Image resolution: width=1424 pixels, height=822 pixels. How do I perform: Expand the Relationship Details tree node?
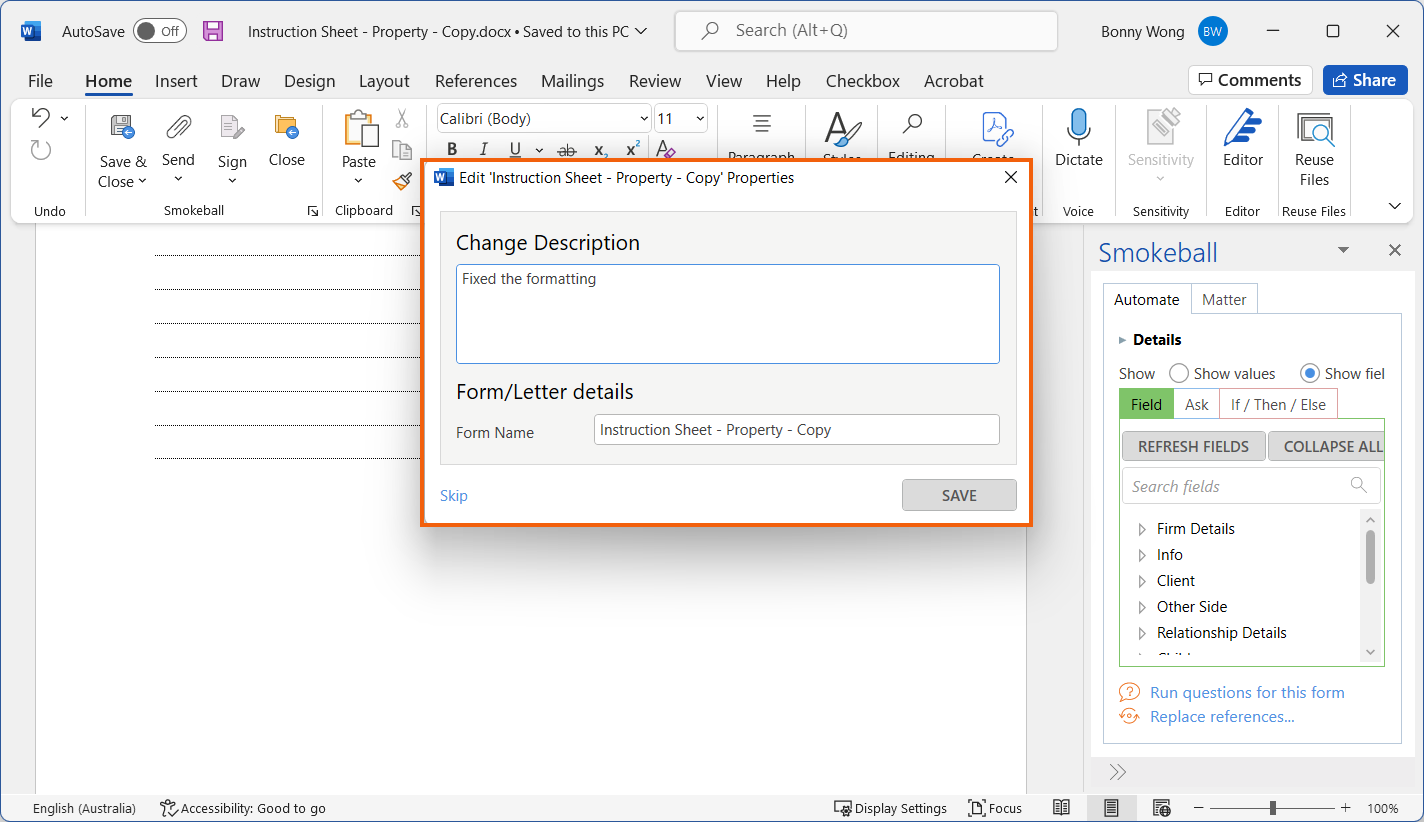(1142, 632)
